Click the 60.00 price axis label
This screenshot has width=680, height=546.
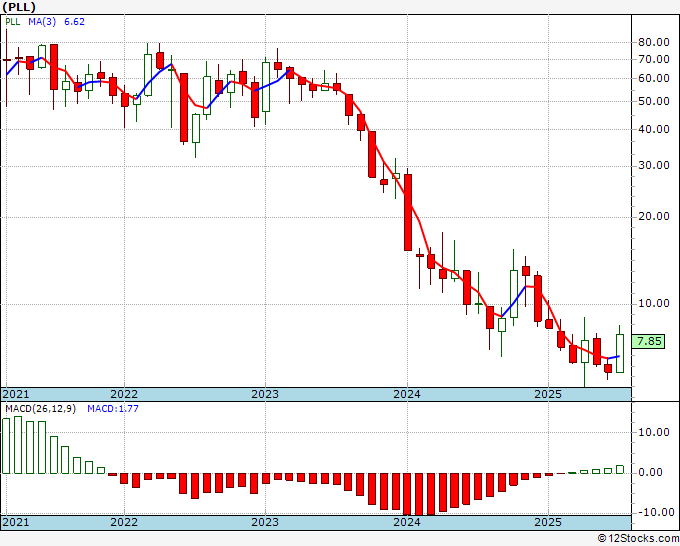(654, 78)
